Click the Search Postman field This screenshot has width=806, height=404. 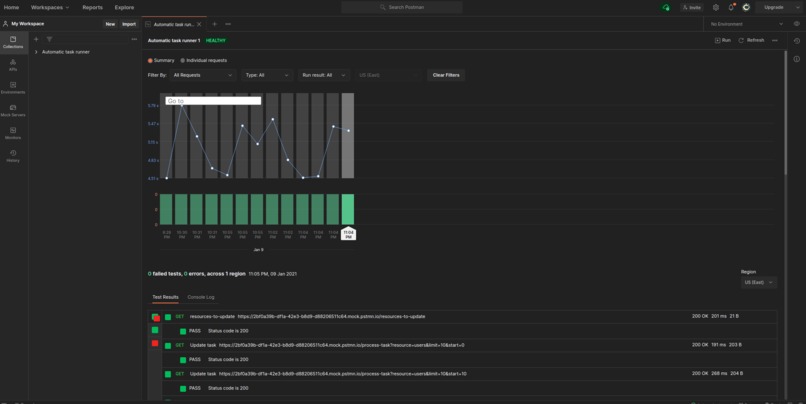click(x=402, y=7)
